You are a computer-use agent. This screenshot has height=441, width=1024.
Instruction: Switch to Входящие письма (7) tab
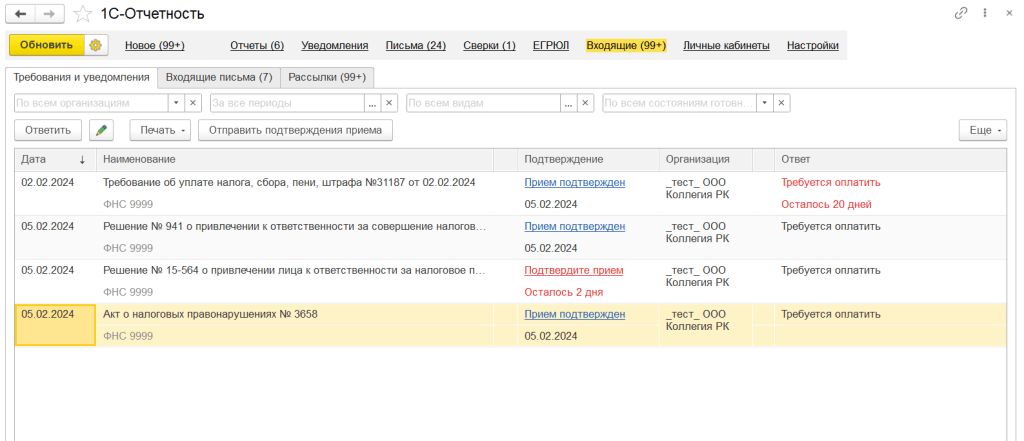point(218,77)
